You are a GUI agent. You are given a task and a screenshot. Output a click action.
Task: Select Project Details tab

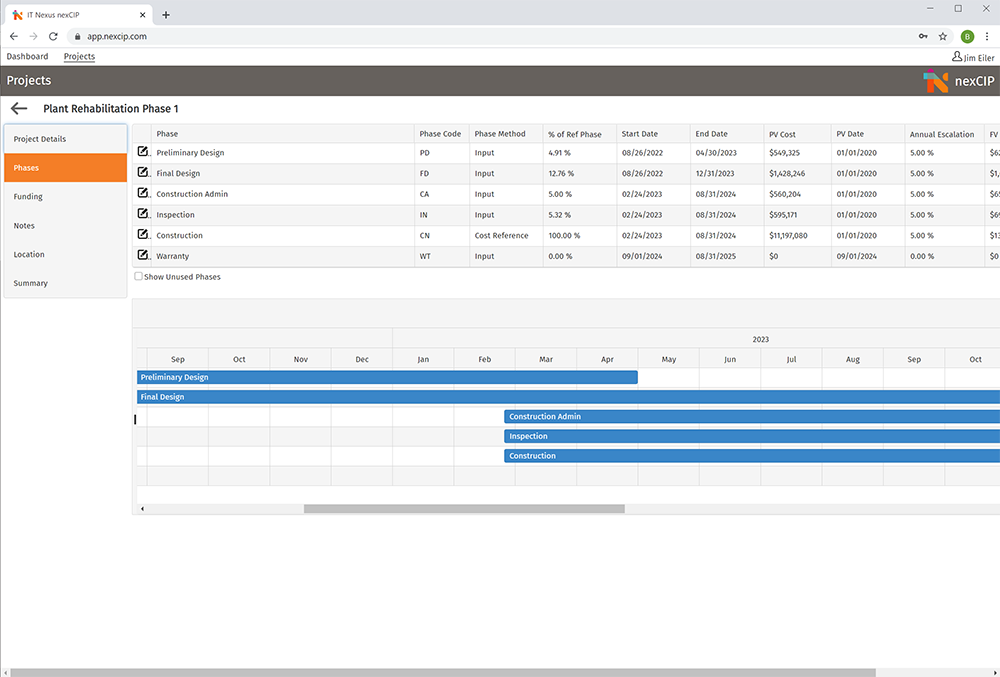pyautogui.click(x=66, y=139)
